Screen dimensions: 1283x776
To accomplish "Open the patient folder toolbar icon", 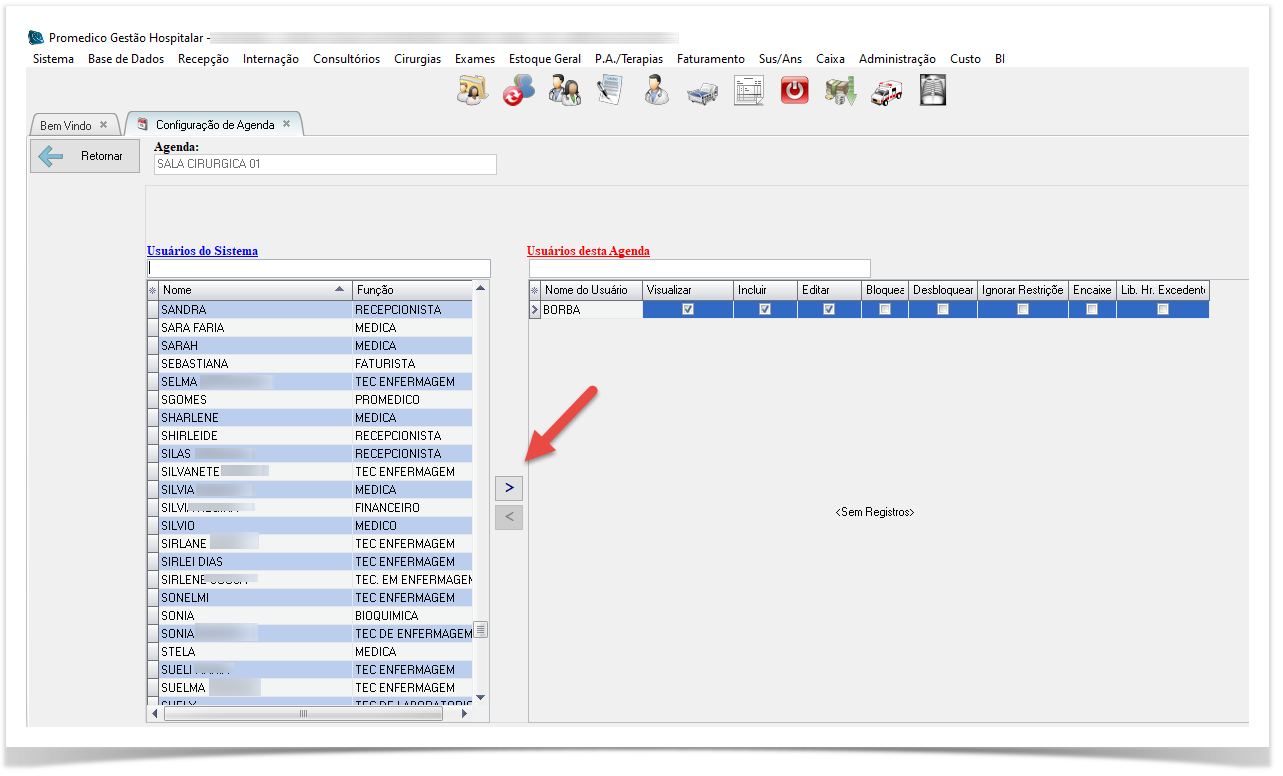I will pos(472,91).
